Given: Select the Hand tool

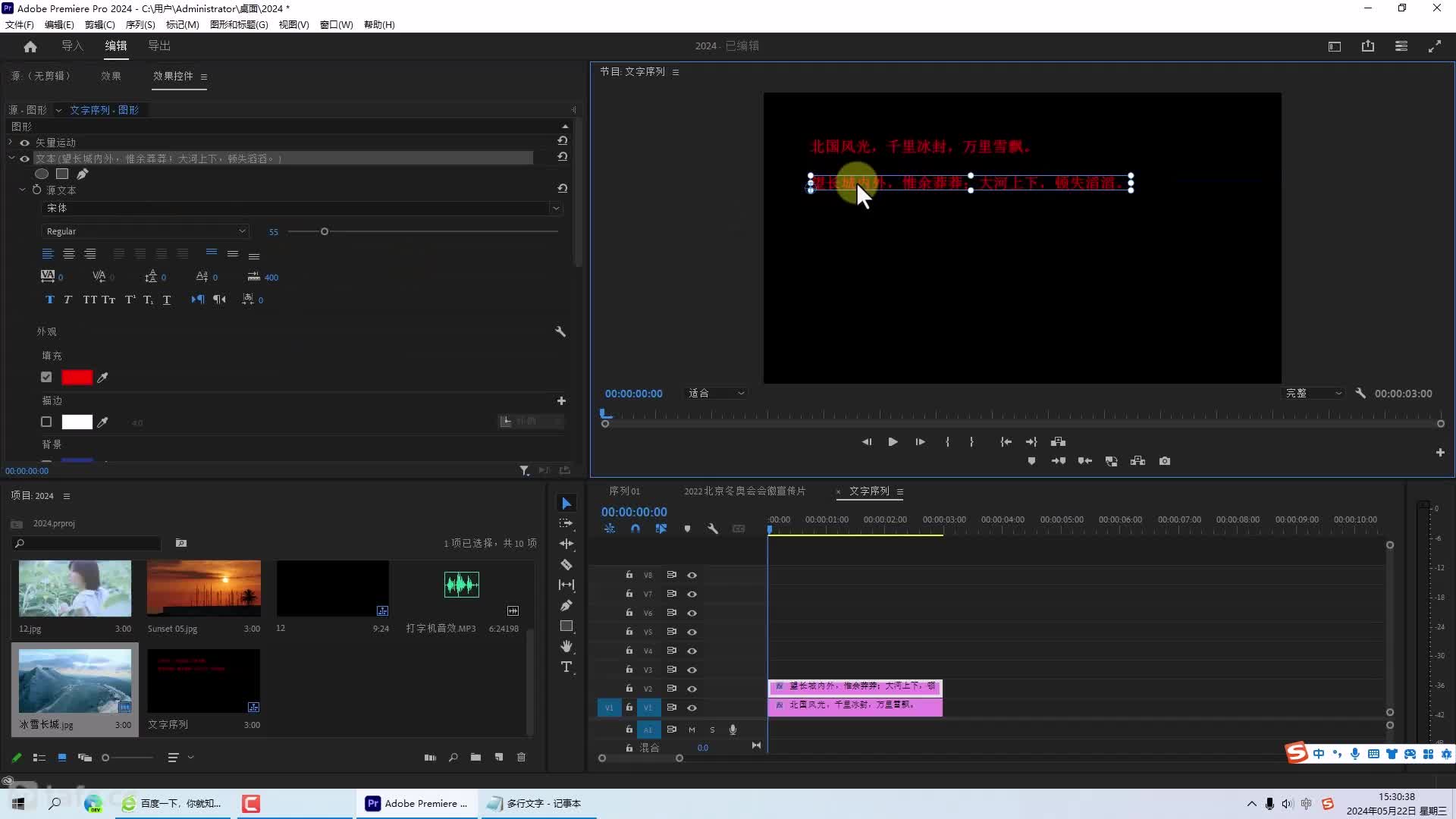Looking at the screenshot, I should coord(566,646).
